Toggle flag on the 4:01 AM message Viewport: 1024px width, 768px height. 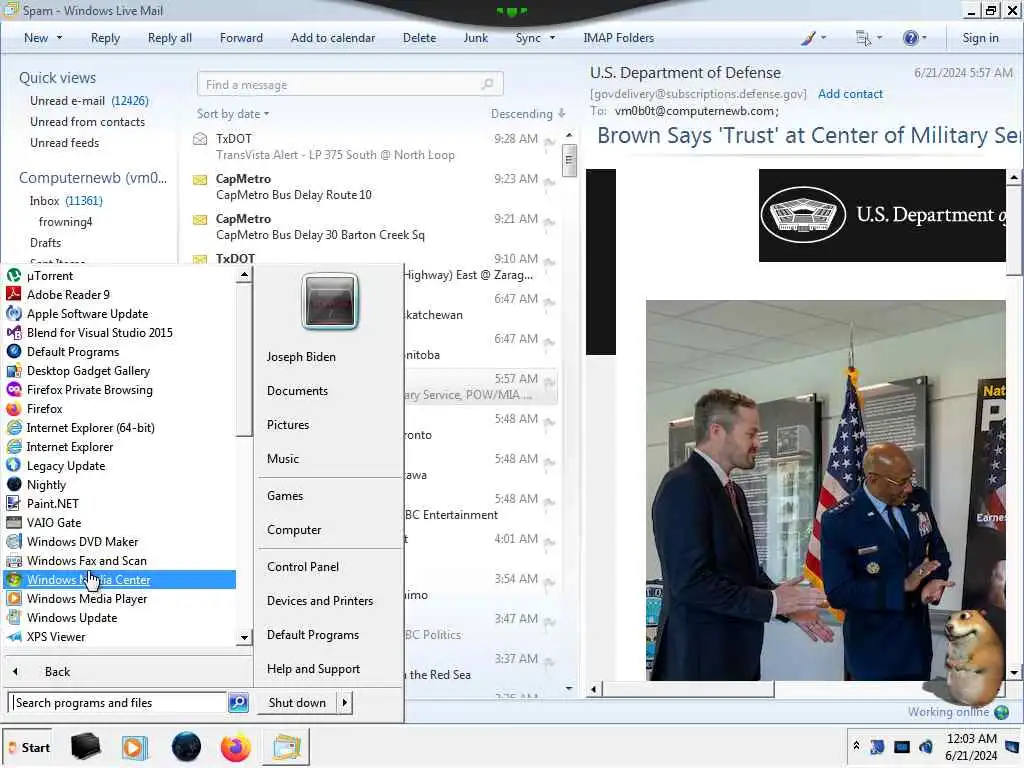(549, 542)
